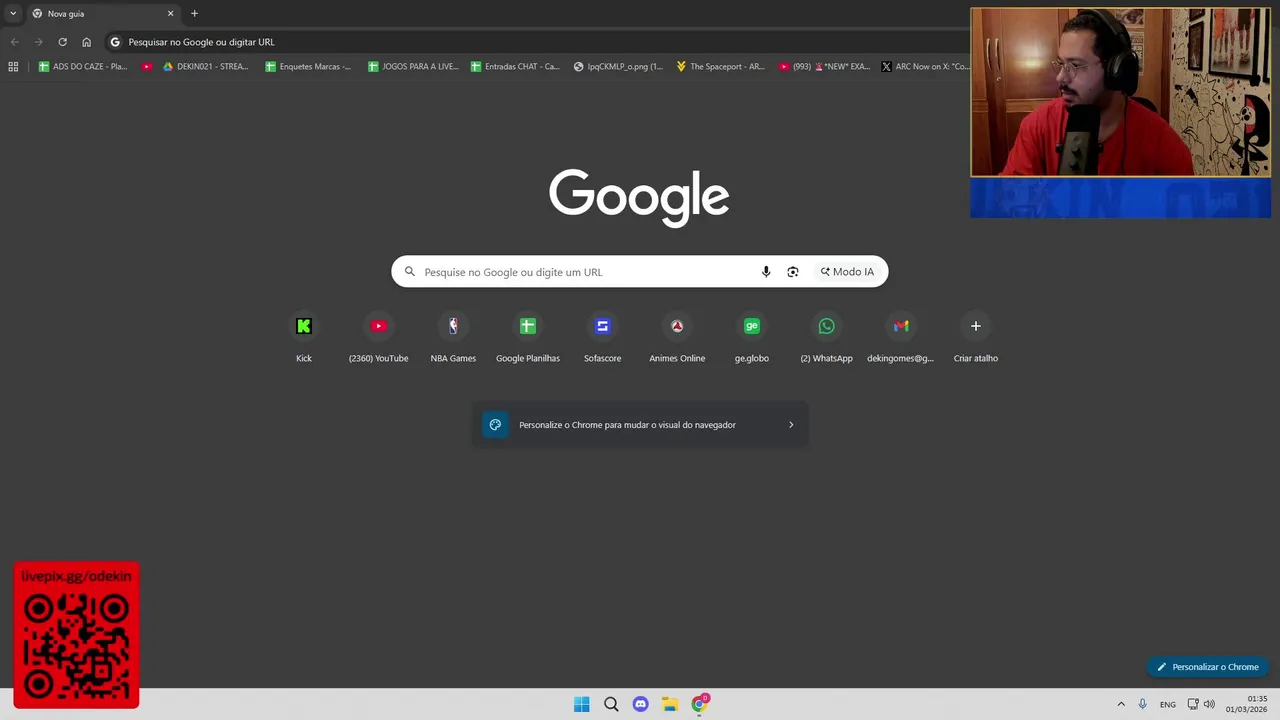Go to the home page
This screenshot has height=720, width=1280.
point(86,42)
